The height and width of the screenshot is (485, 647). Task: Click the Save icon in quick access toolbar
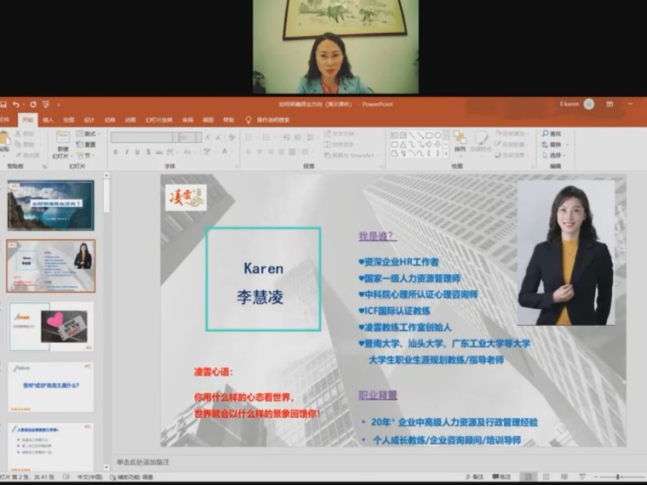4,104
